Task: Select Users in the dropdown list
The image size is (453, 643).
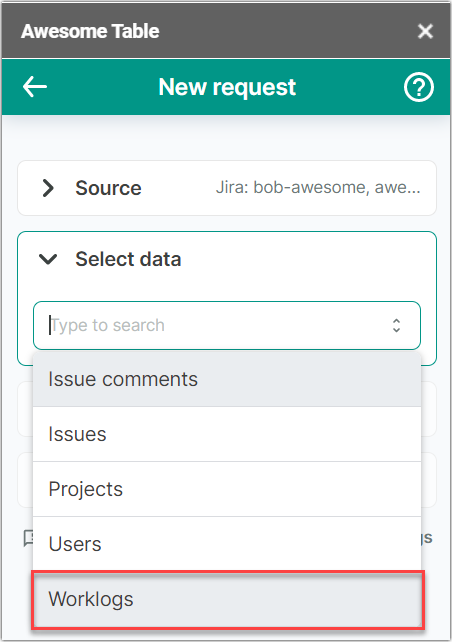Action: coord(227,544)
